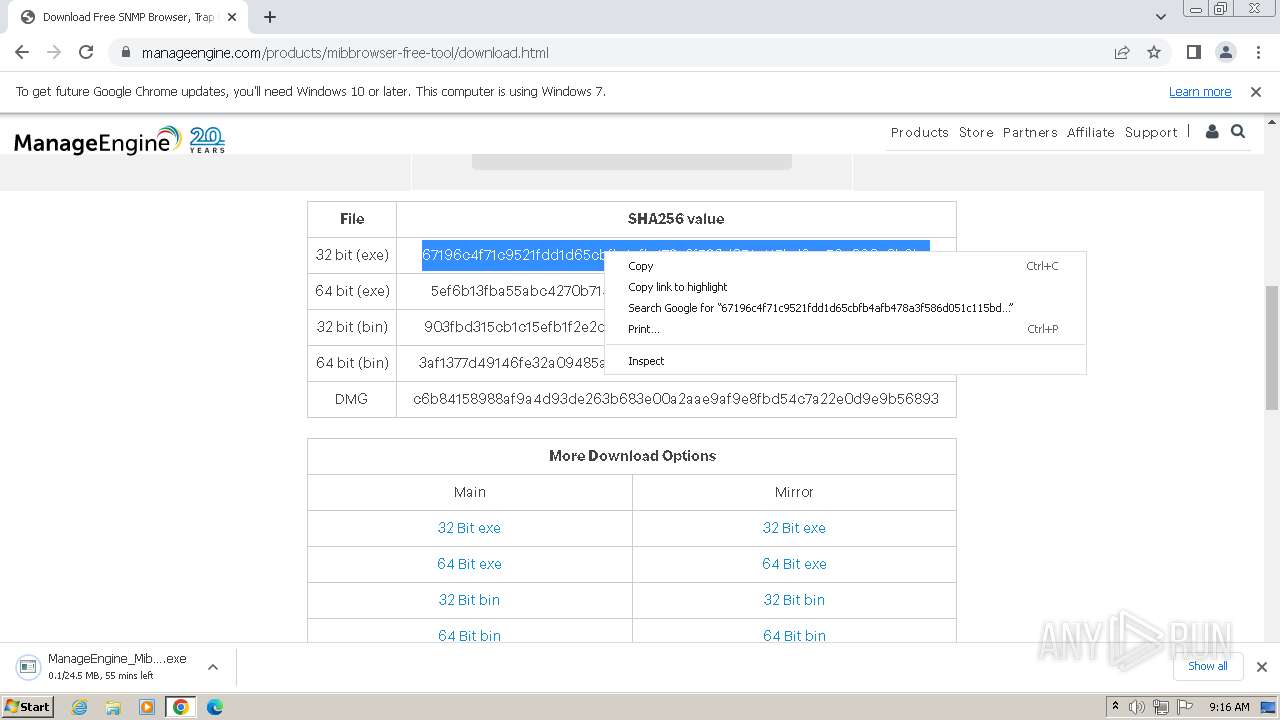
Task: Click the 32 bit (exe) file cell
Action: coord(352,255)
